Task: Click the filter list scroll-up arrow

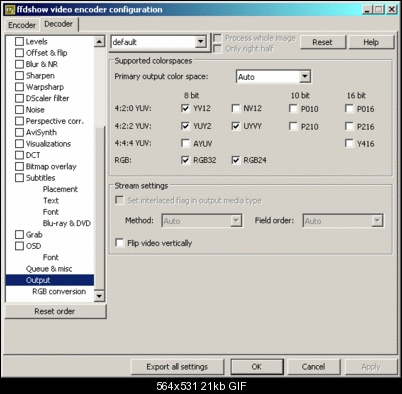Action: [x=99, y=42]
